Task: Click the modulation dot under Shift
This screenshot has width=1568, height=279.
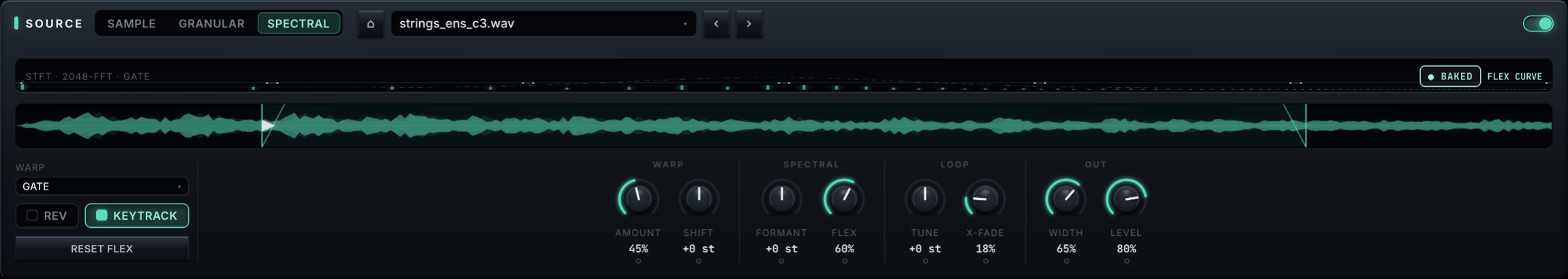Action: (699, 261)
